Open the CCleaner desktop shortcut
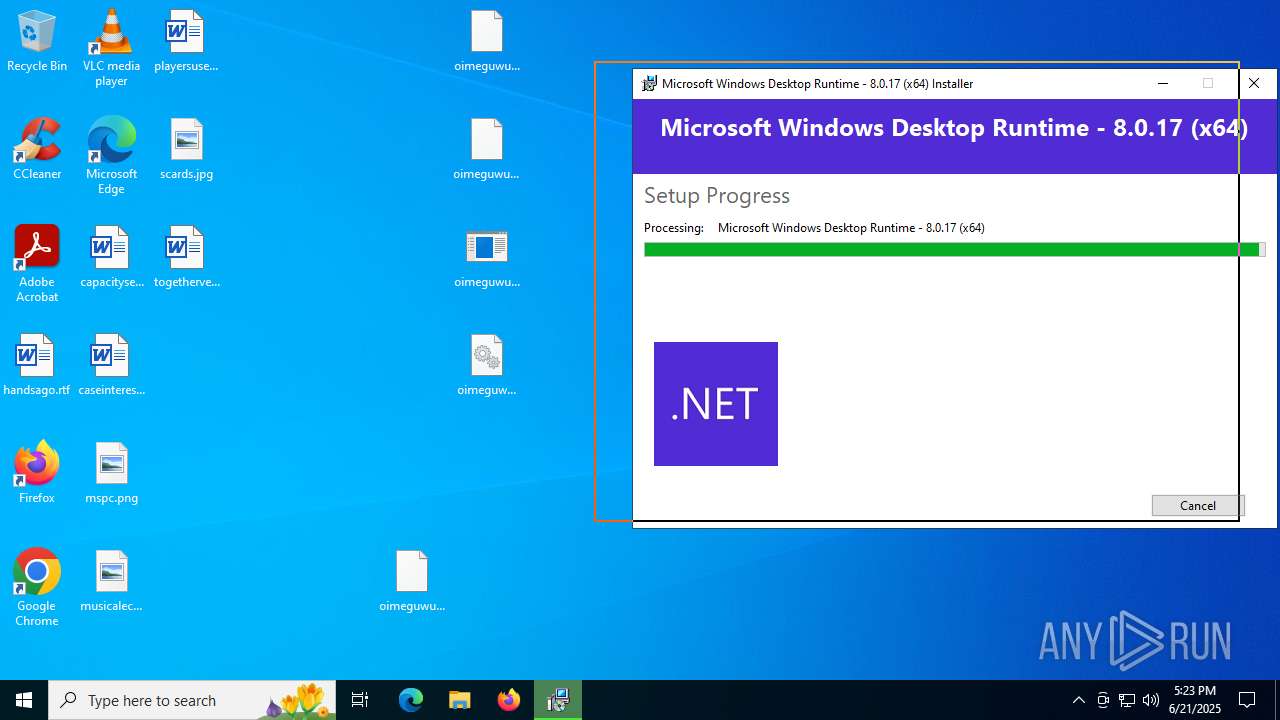This screenshot has width=1280, height=720. [37, 150]
